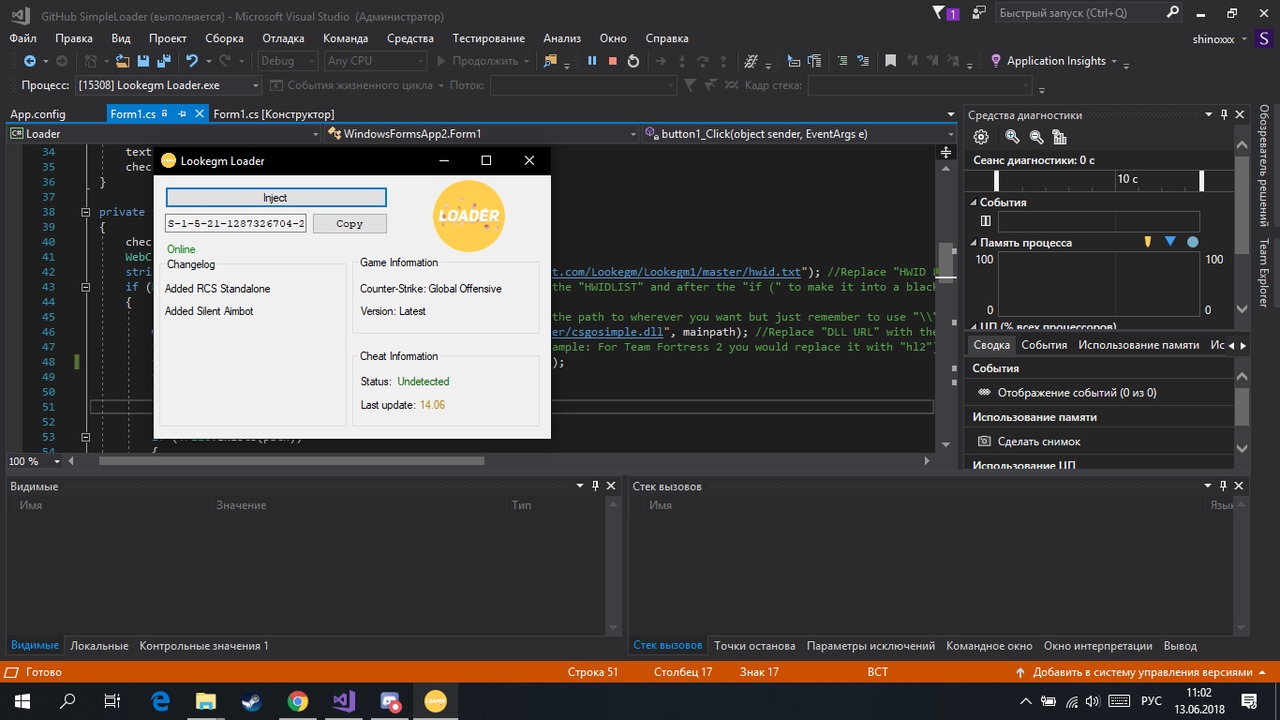The width and height of the screenshot is (1280, 720).
Task: Toggle auto-hide pin on diagnostics panel
Action: pos(1225,115)
